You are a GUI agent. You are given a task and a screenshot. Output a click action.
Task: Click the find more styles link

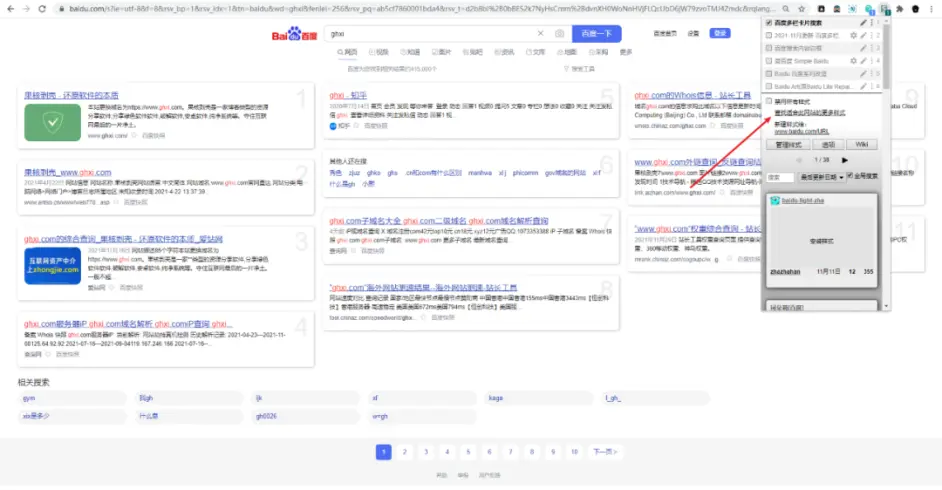809,113
